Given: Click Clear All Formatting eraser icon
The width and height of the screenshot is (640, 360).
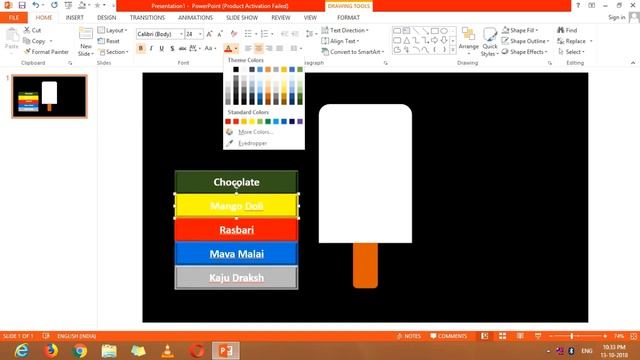Looking at the screenshot, I should pos(233,34).
